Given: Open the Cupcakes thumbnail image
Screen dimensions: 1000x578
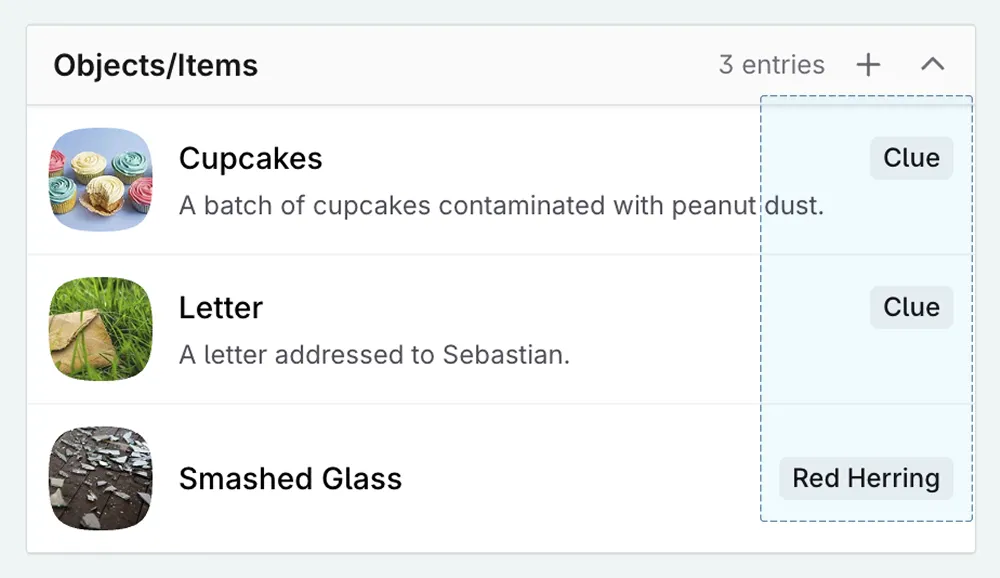Looking at the screenshot, I should coord(100,179).
